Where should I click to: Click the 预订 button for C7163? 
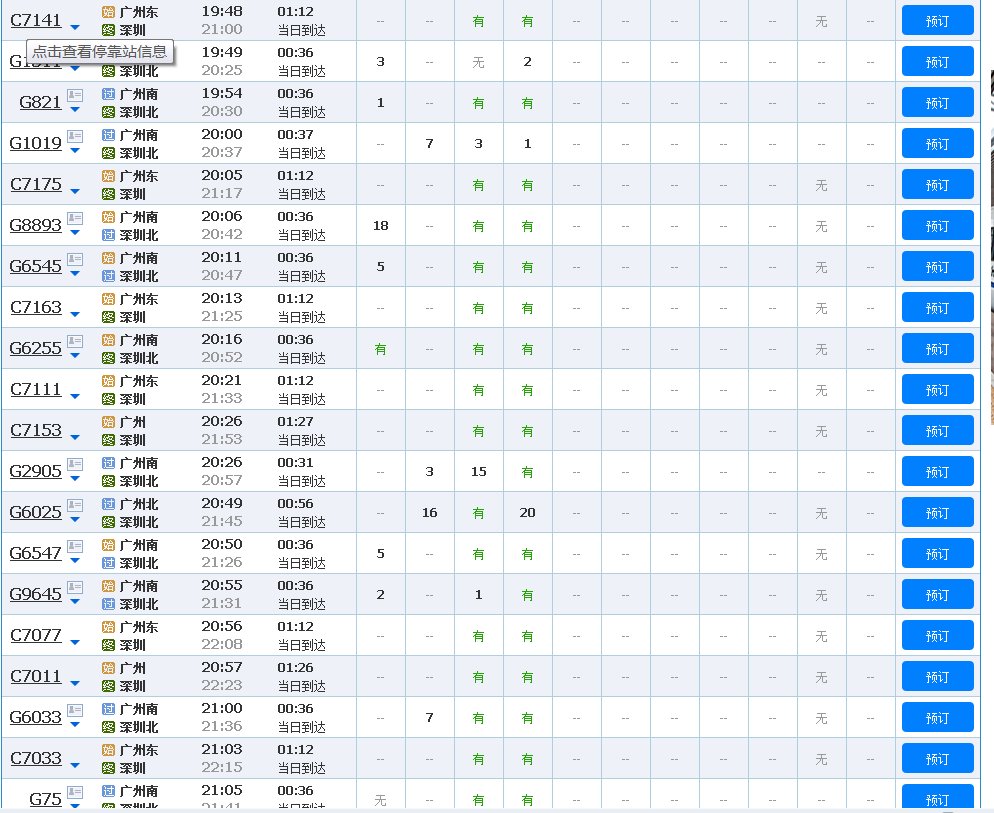click(936, 307)
